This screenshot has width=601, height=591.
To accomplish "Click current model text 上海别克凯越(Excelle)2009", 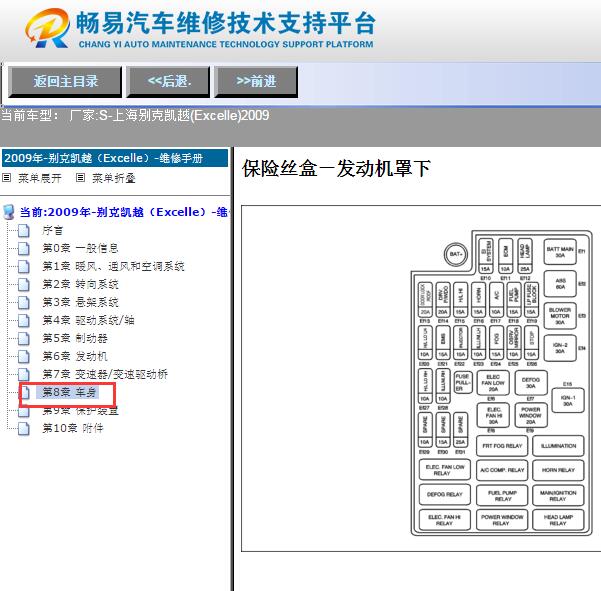I will 184,115.
